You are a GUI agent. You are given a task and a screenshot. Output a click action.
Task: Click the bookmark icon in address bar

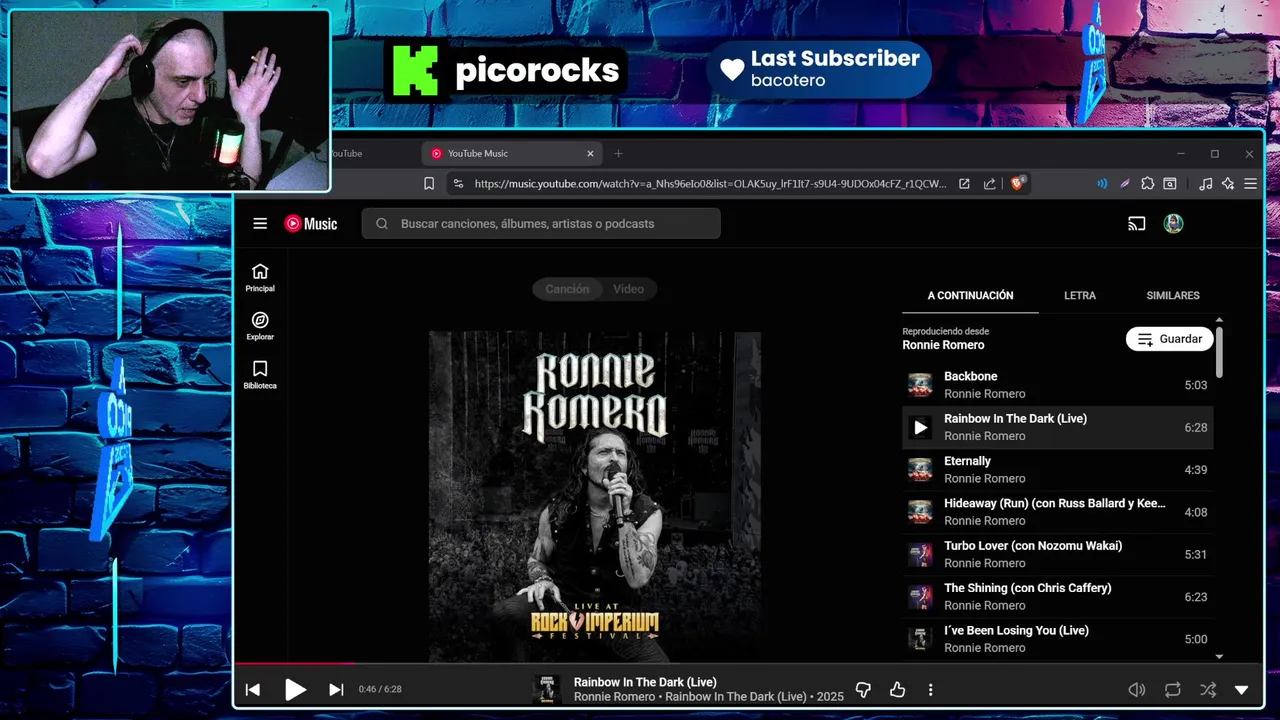pos(429,184)
